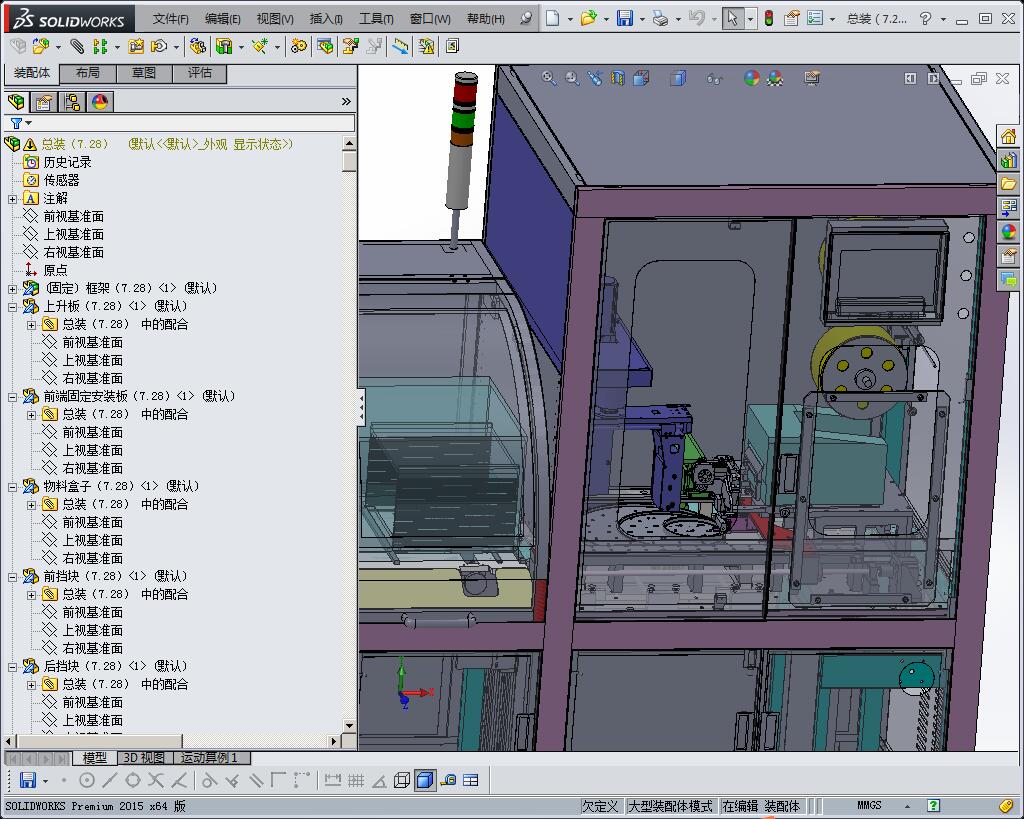Open SolidWorks Resources home icon in task pane
1024x819 pixels.
pyautogui.click(x=1008, y=136)
